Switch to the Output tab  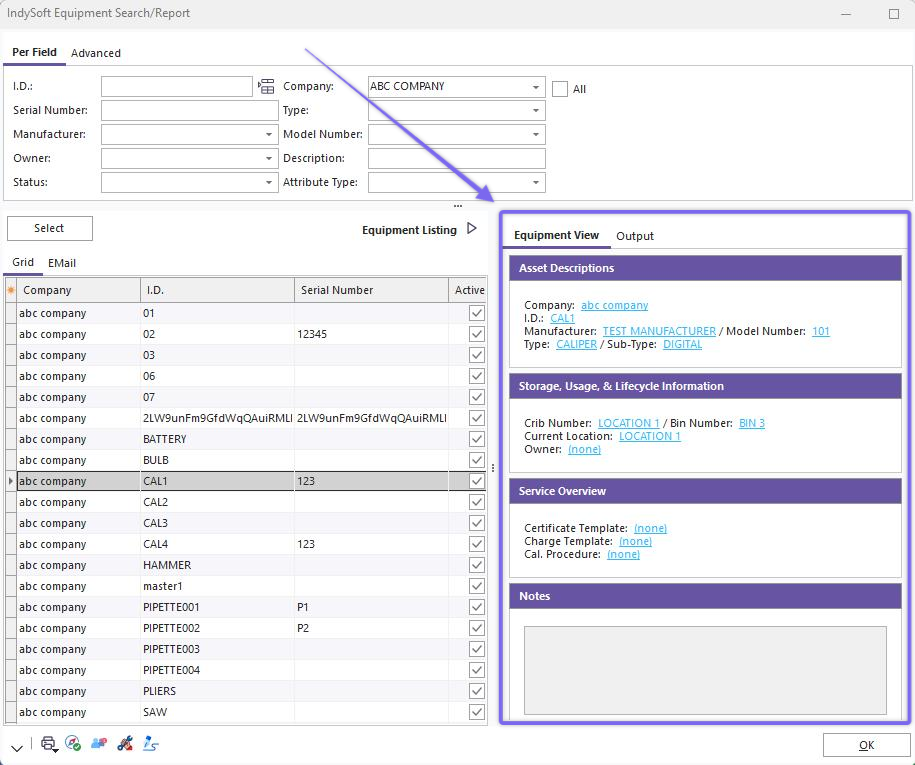(634, 236)
